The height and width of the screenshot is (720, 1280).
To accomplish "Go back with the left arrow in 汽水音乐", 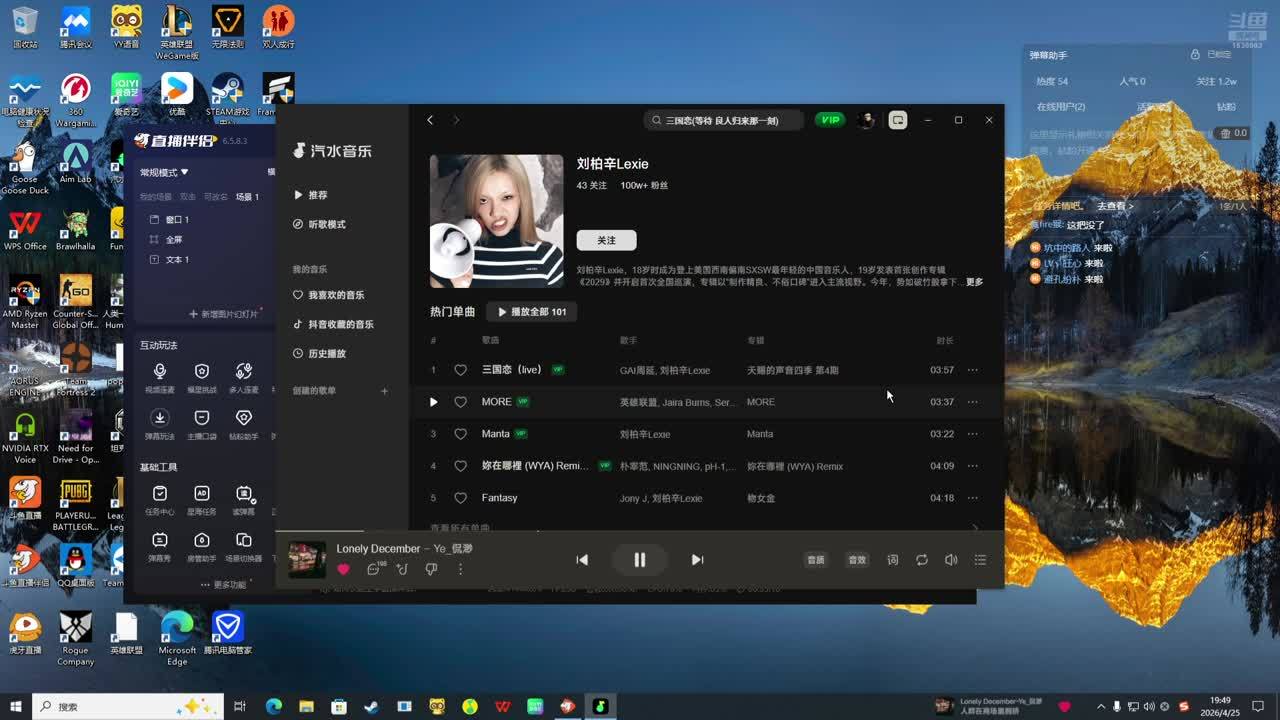I will [430, 120].
